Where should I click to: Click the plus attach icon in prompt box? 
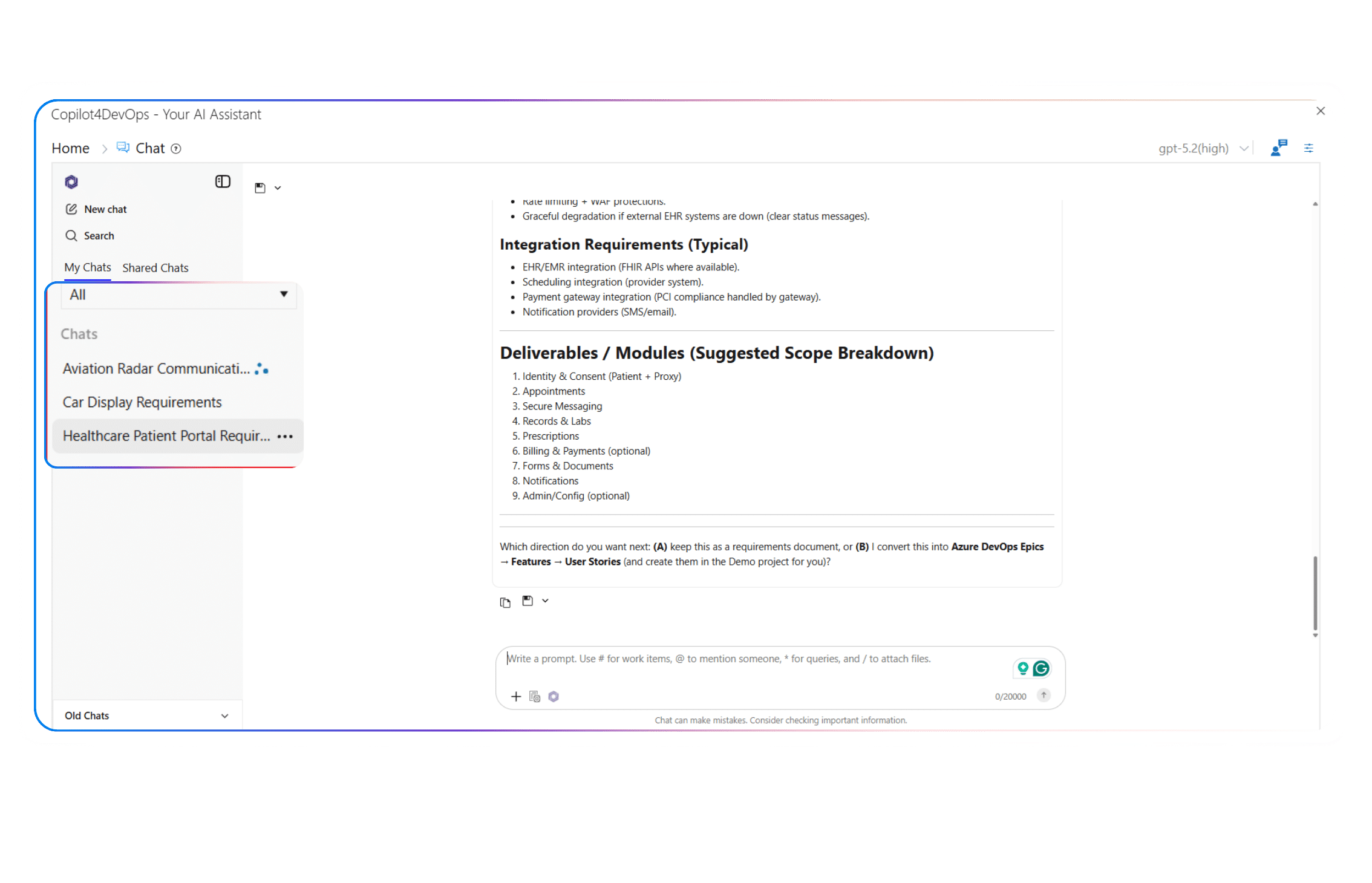515,697
